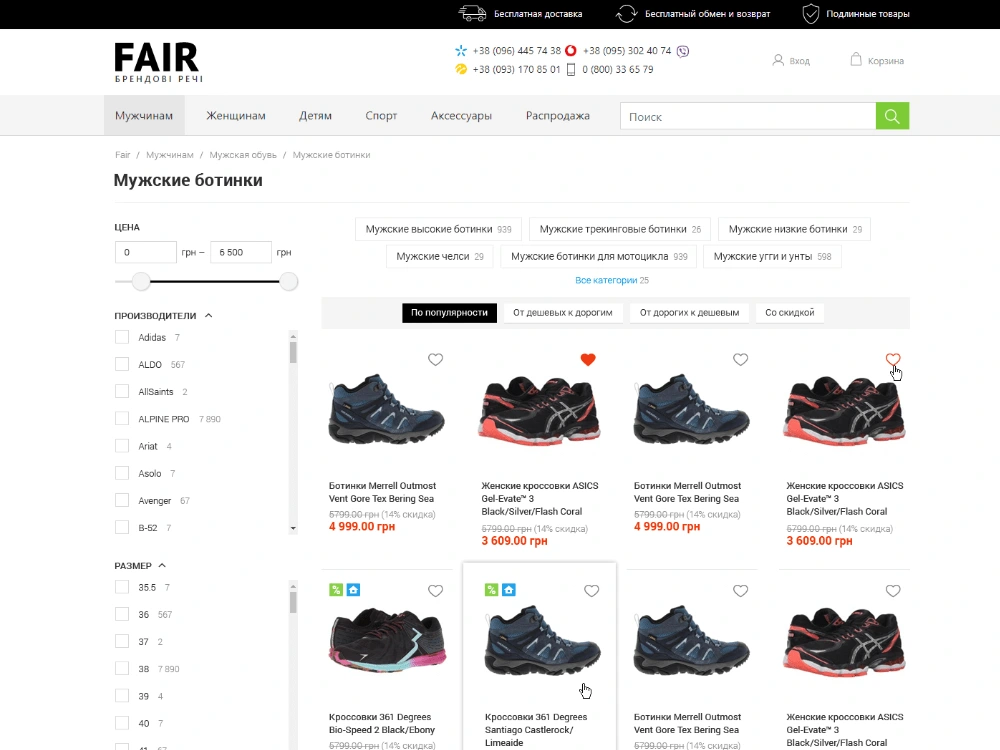Sort by По популярности
Viewport: 1000px width, 750px height.
pyautogui.click(x=450, y=312)
